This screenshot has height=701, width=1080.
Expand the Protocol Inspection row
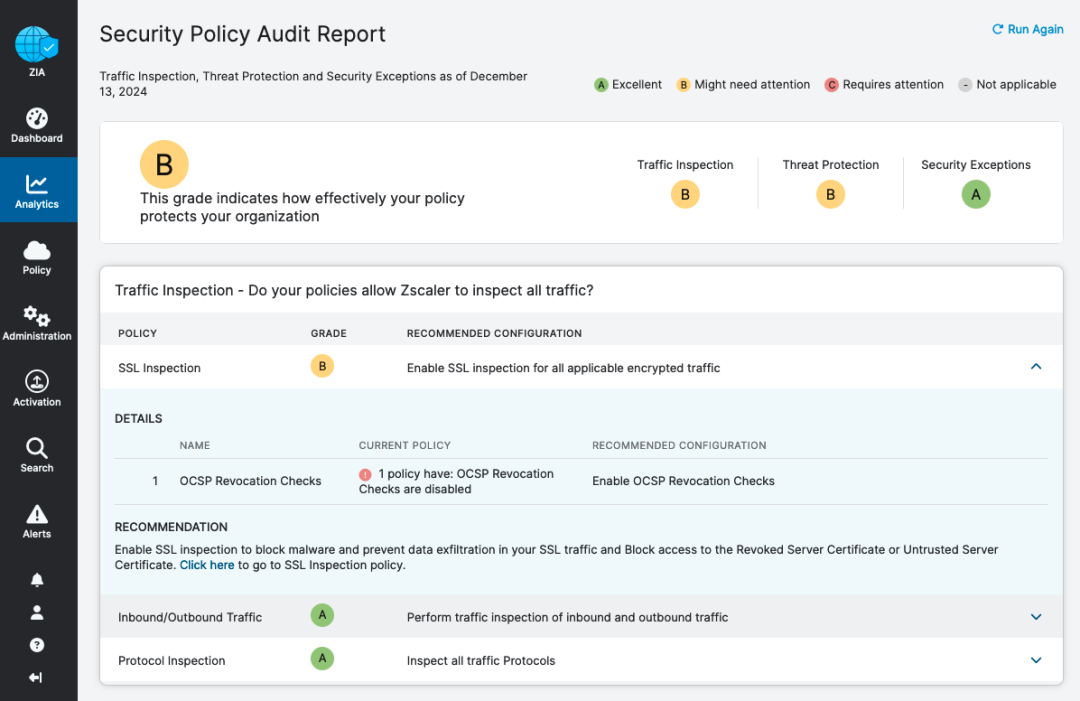1036,660
